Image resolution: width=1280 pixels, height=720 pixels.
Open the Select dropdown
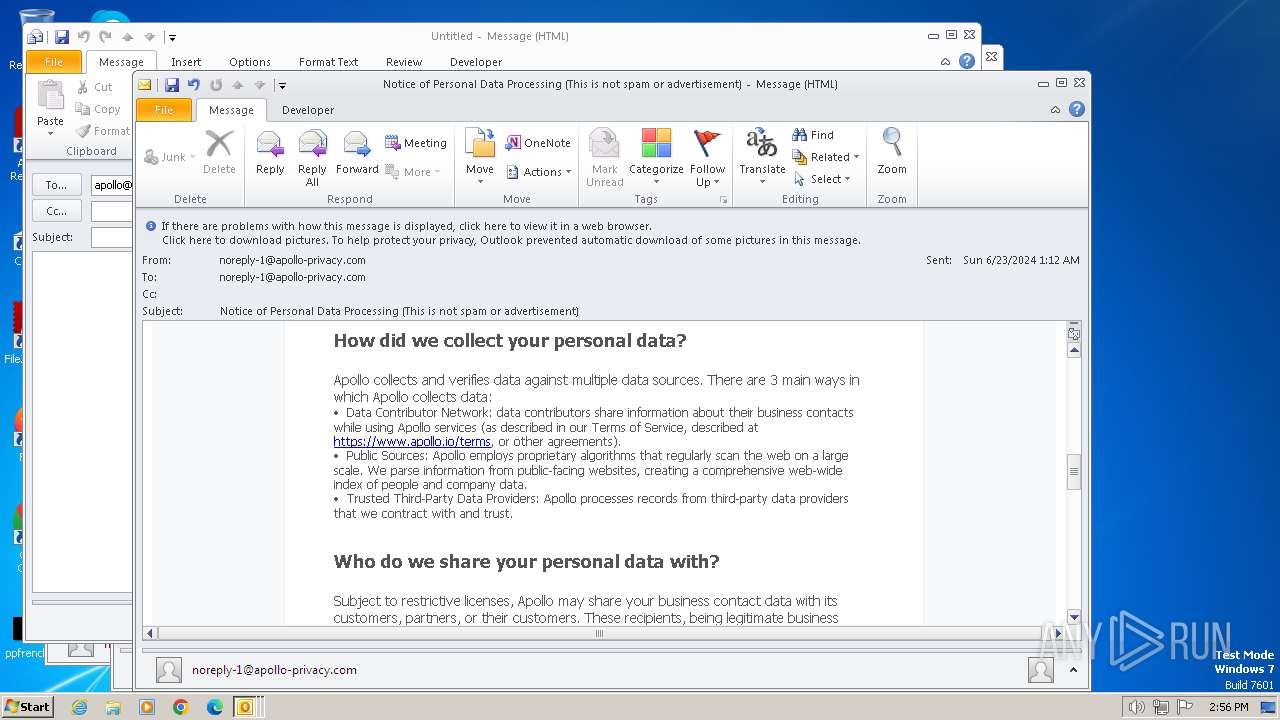click(x=822, y=179)
